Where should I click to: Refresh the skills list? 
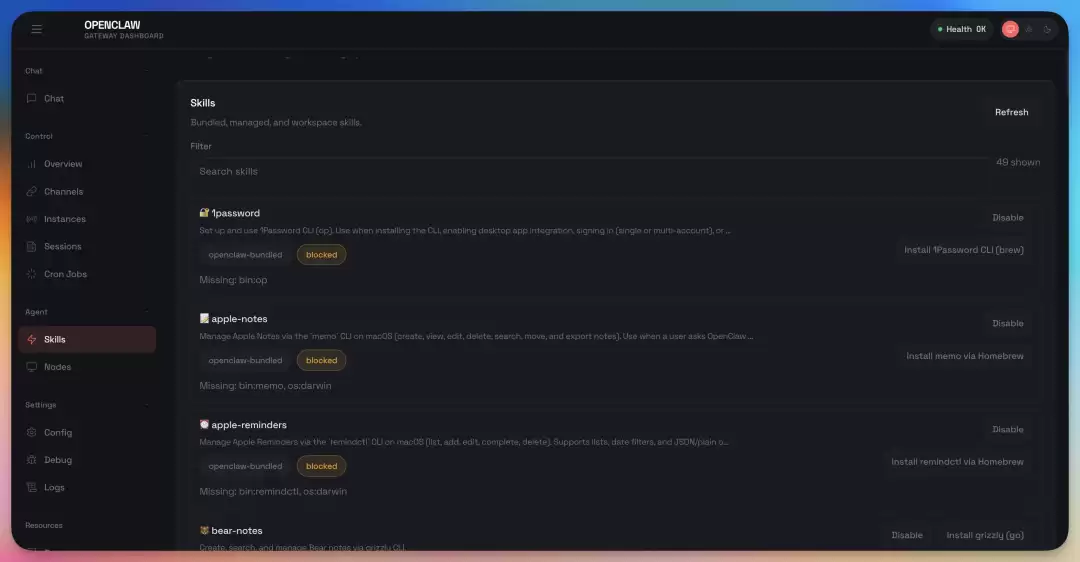tap(1011, 112)
